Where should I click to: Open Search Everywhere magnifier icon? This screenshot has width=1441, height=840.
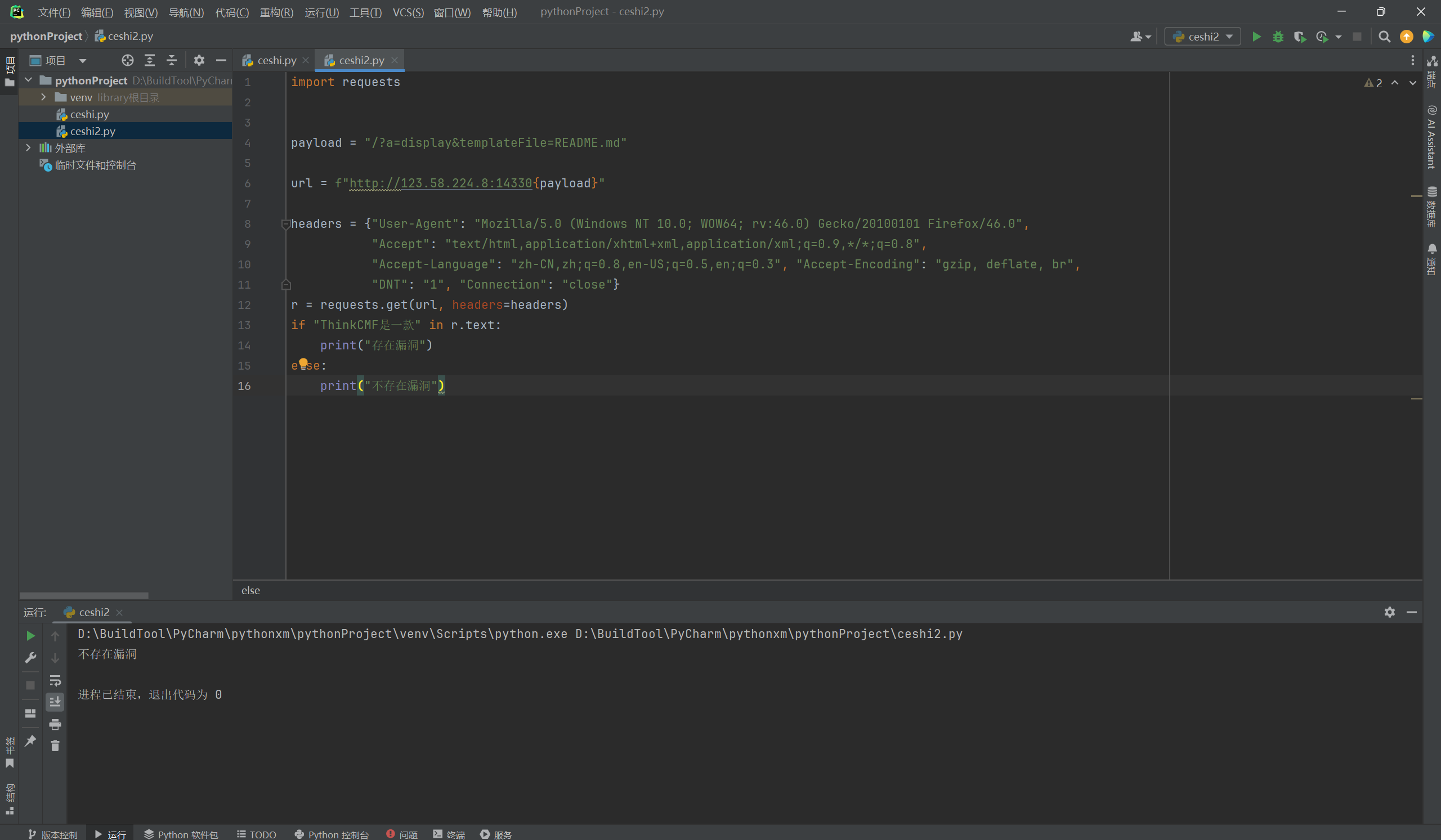click(x=1384, y=37)
